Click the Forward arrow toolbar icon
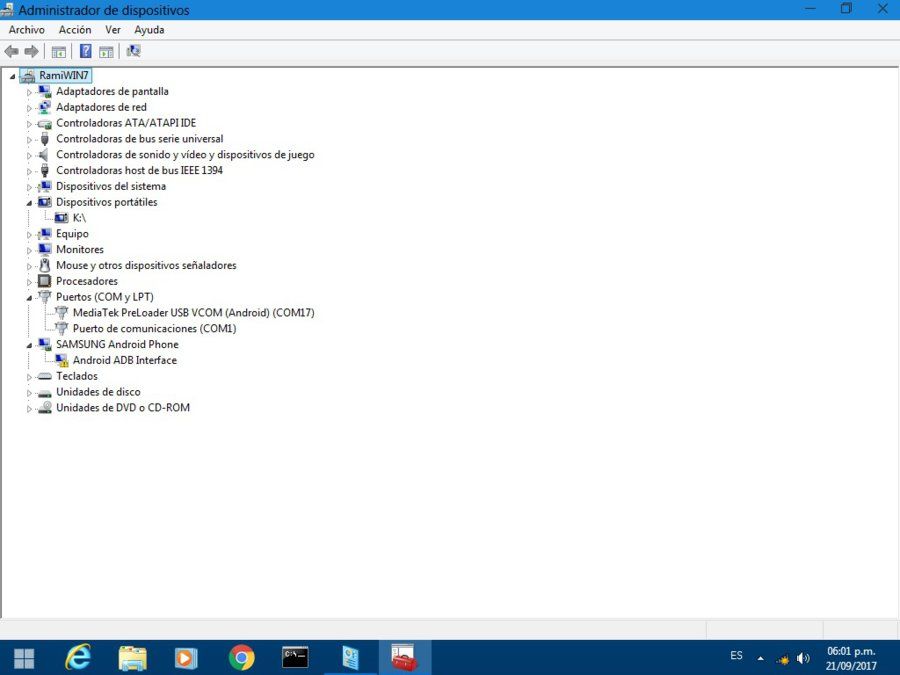Screen dimensions: 900x675 click(x=32, y=52)
